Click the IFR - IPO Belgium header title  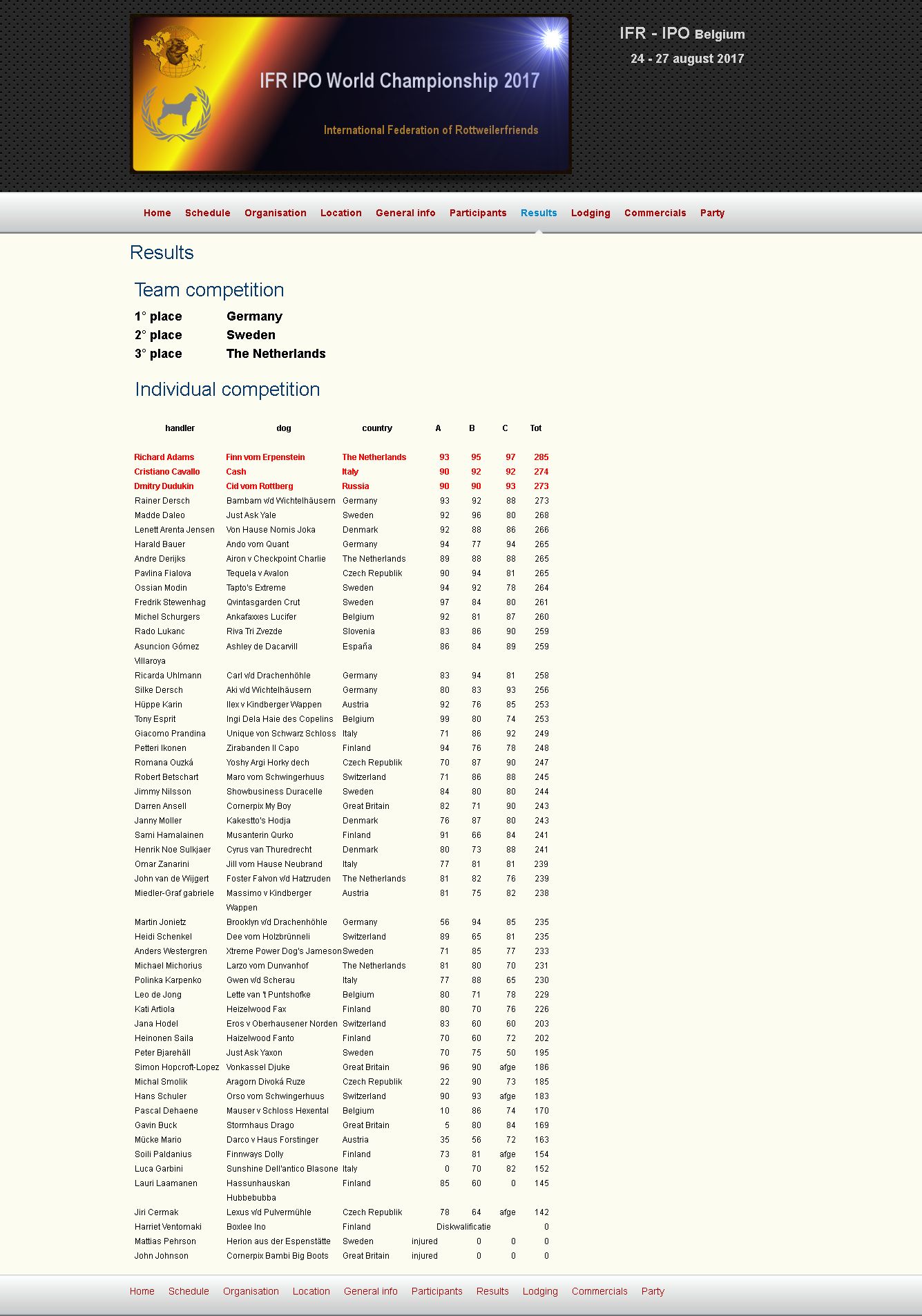point(682,33)
